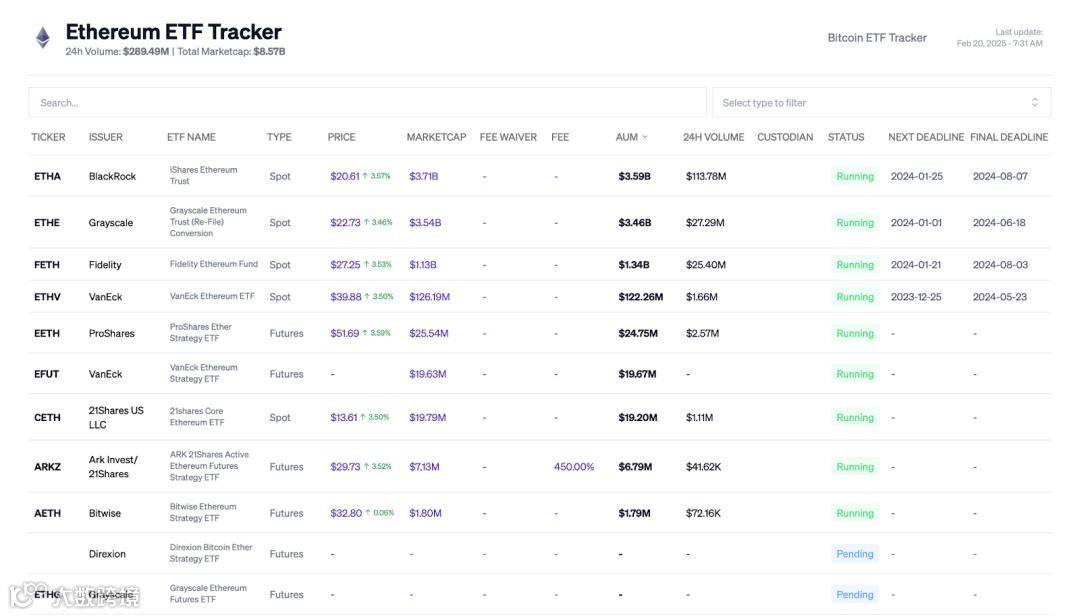Click the Fidelity issuer name
Viewport: 1080px width, 616px height.
(105, 265)
